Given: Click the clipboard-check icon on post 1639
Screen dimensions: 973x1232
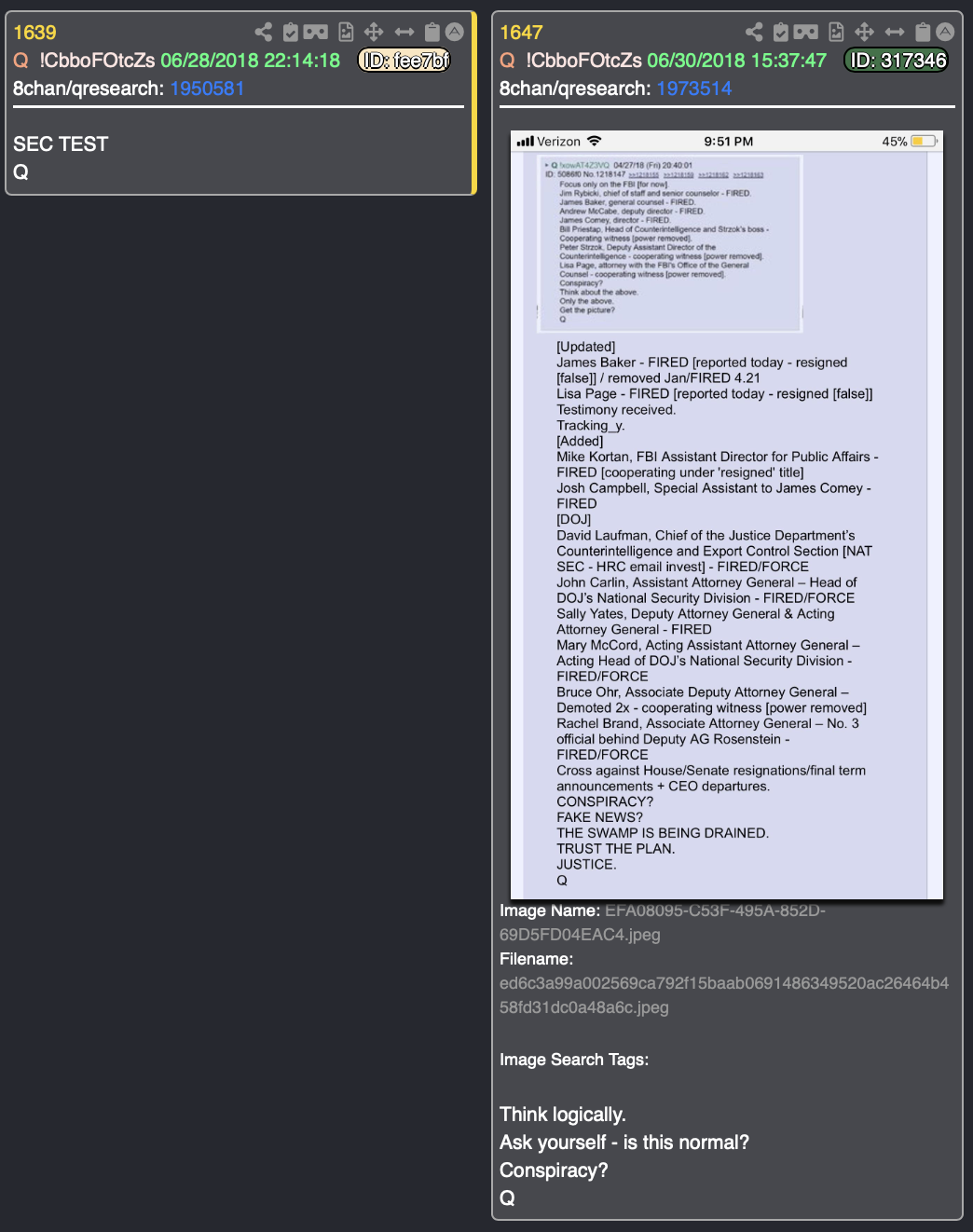Looking at the screenshot, I should (291, 33).
